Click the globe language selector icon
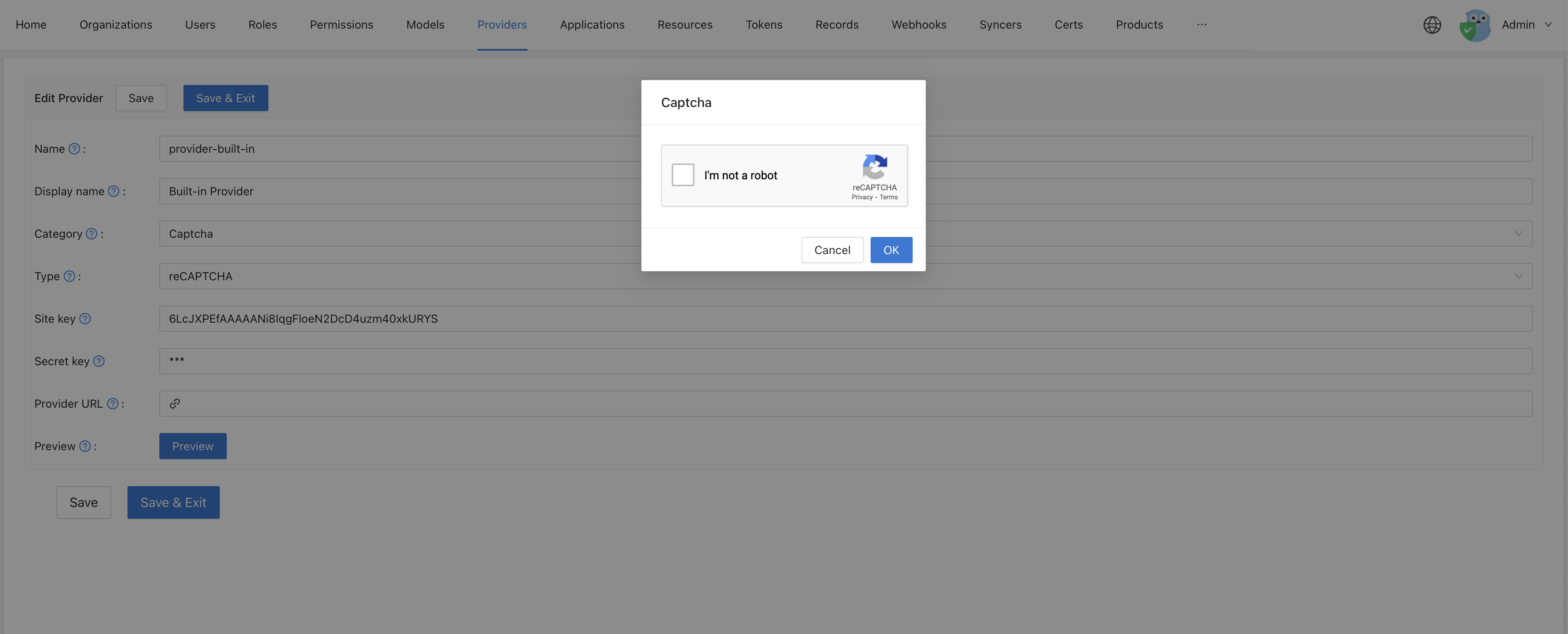The width and height of the screenshot is (1568, 634). coord(1432,25)
